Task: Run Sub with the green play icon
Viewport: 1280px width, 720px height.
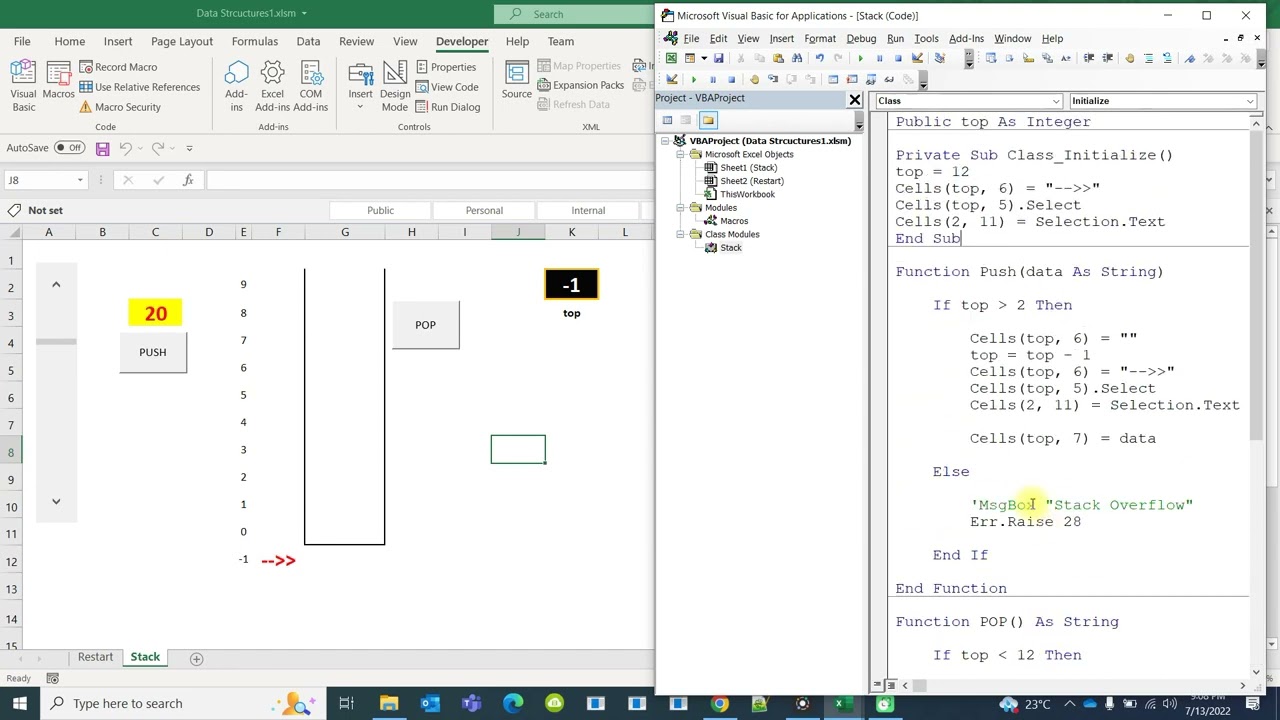Action: pos(860,58)
